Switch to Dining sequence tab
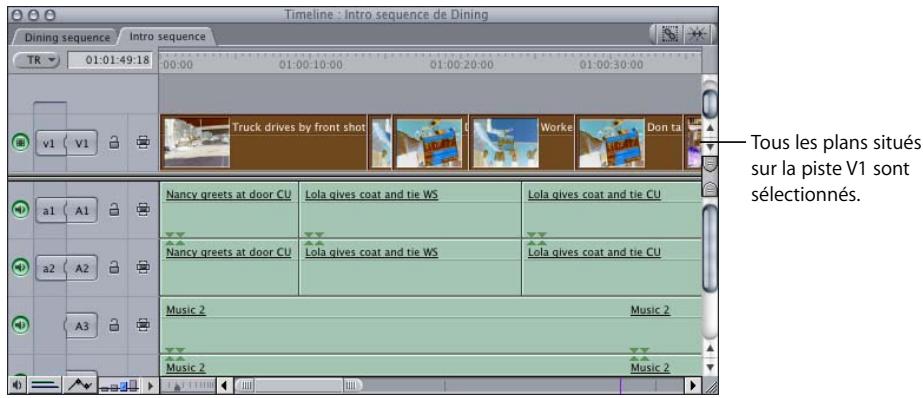923x398 pixels. (x=67, y=37)
